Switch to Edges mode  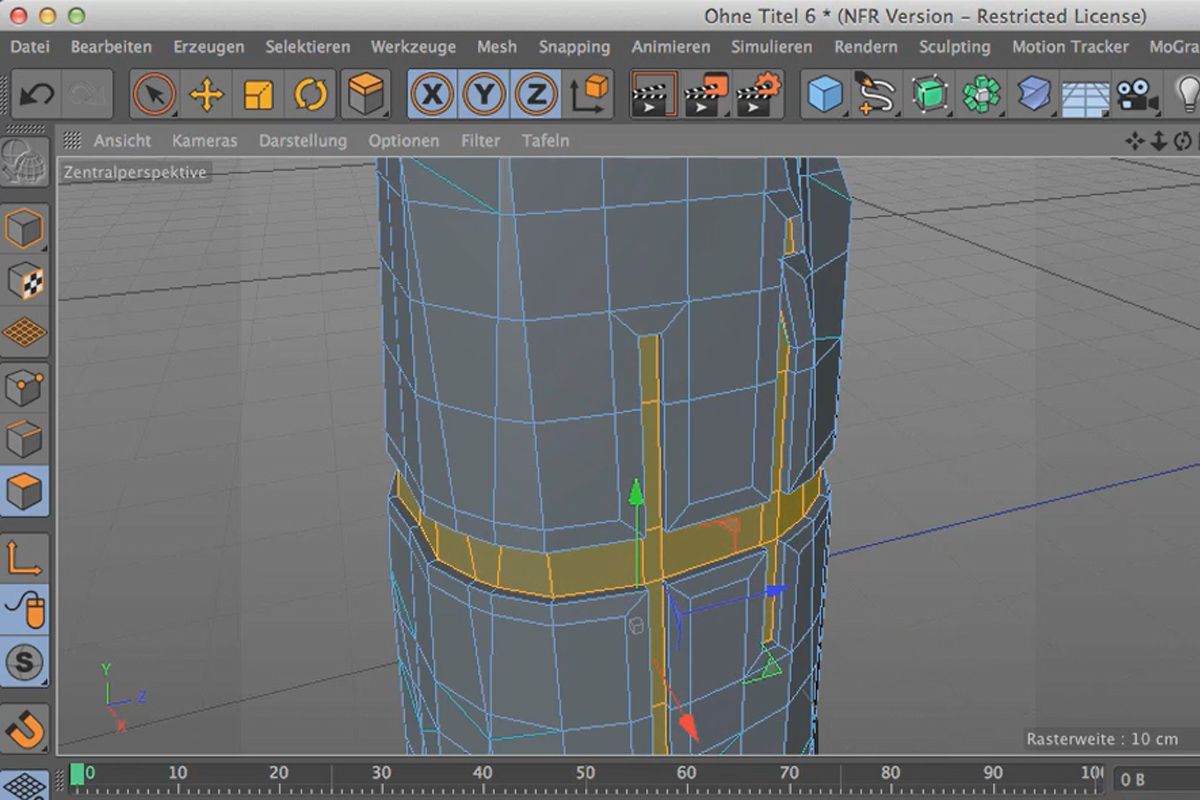click(x=25, y=439)
